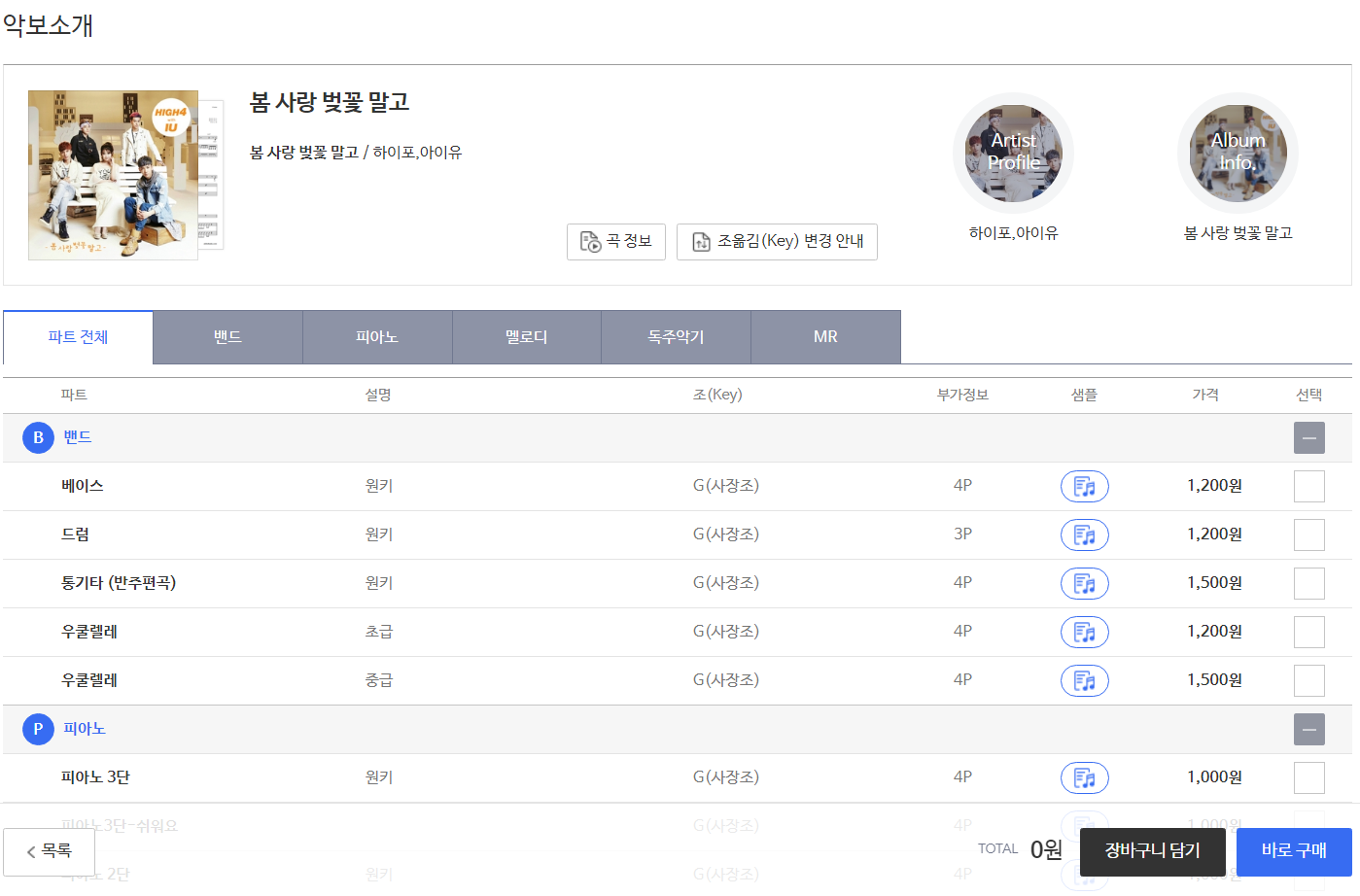Open the Artist Profile circle
The width and height of the screenshot is (1360, 896).
(x=1014, y=154)
